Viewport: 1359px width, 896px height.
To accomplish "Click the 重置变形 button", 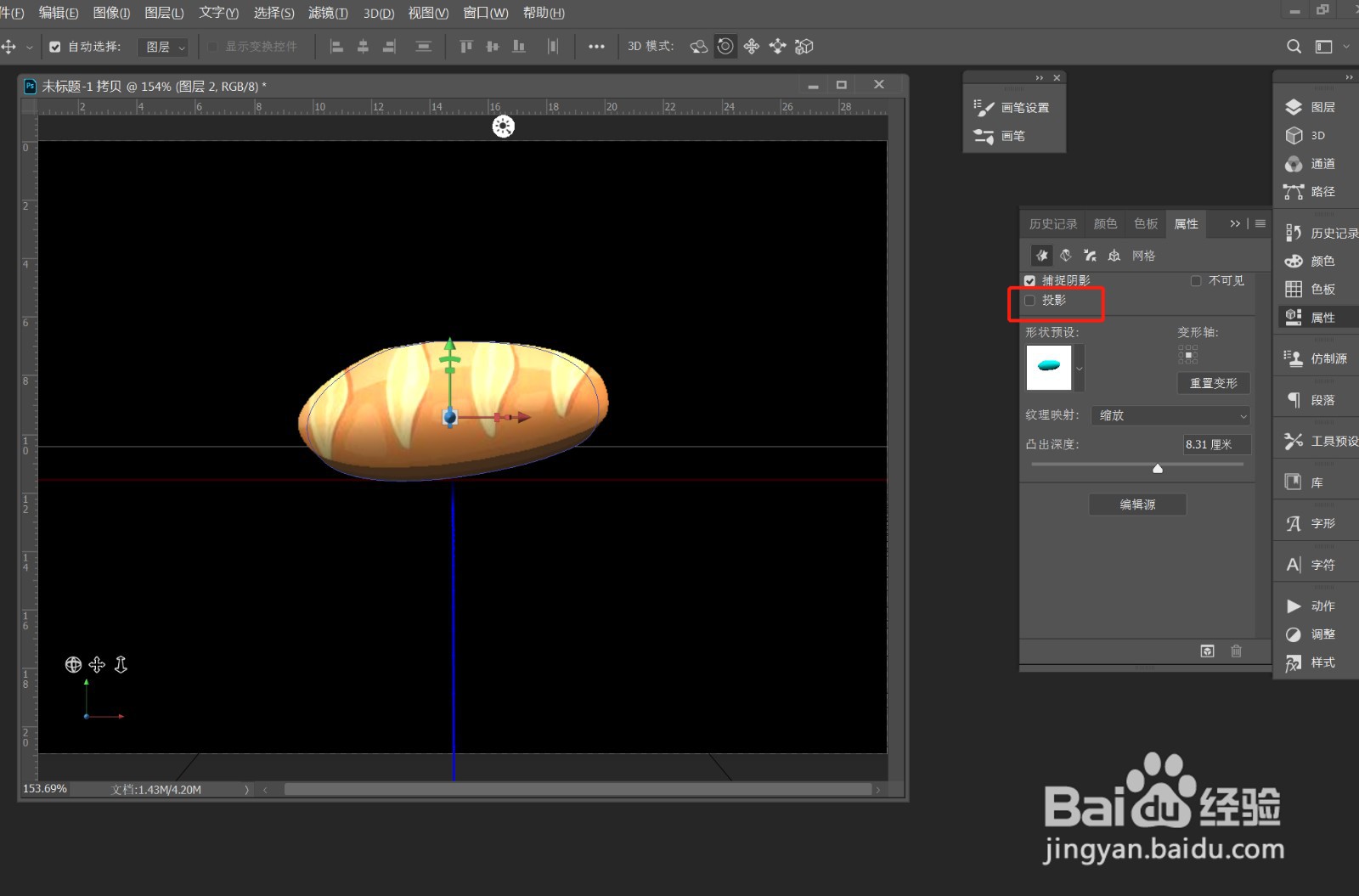I will 1214,383.
